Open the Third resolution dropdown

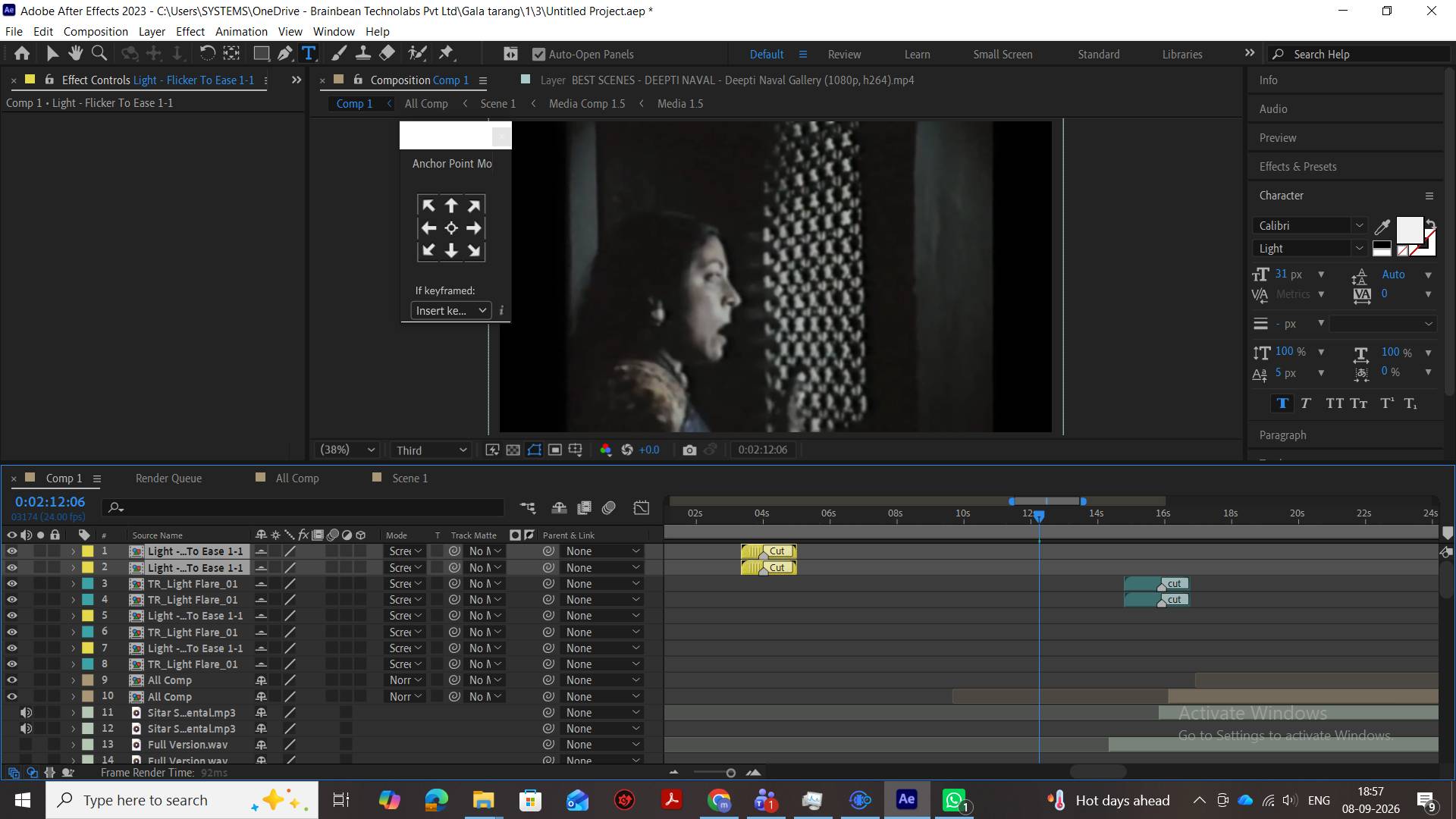(x=431, y=450)
